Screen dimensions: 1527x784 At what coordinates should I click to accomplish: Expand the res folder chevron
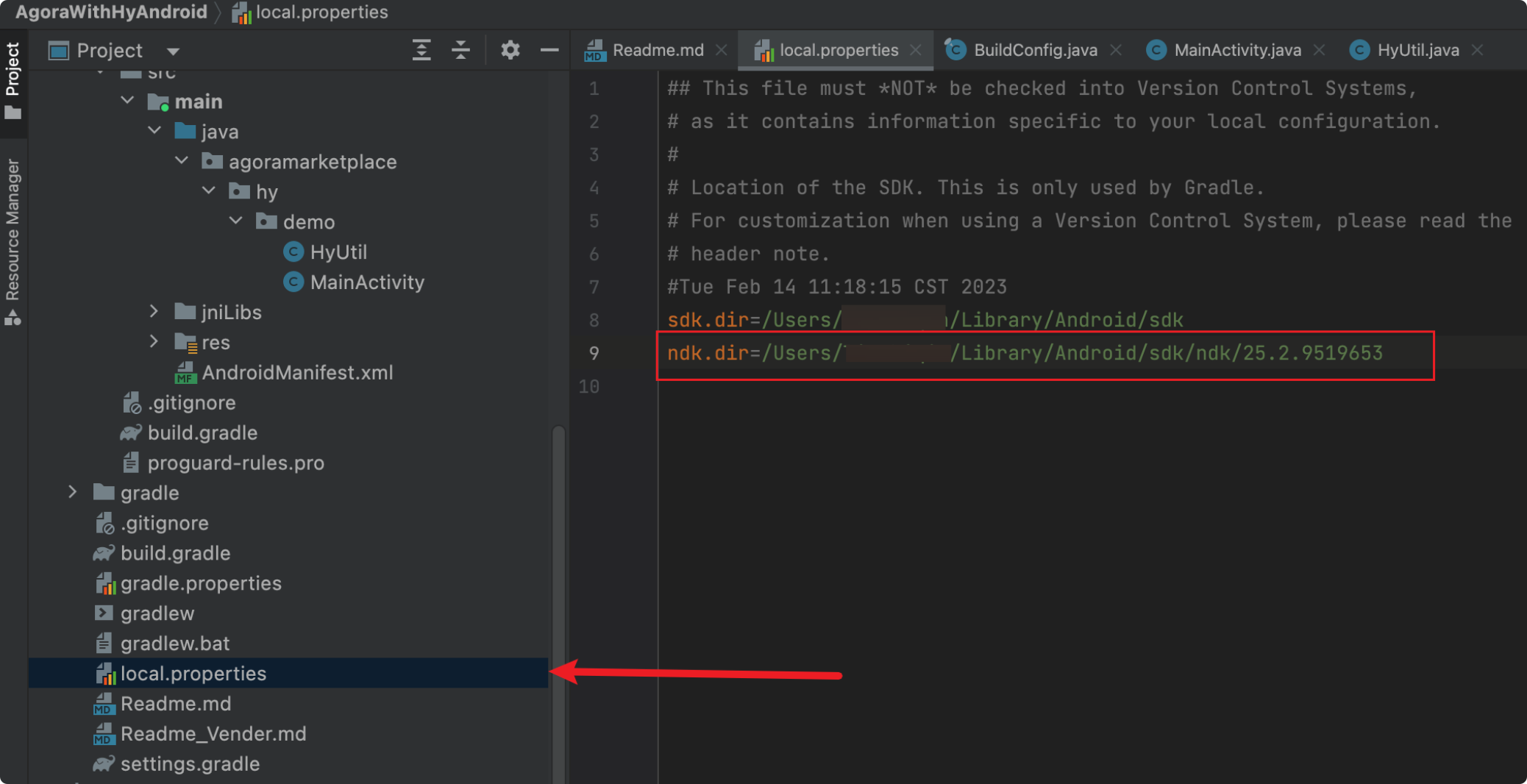coord(154,341)
